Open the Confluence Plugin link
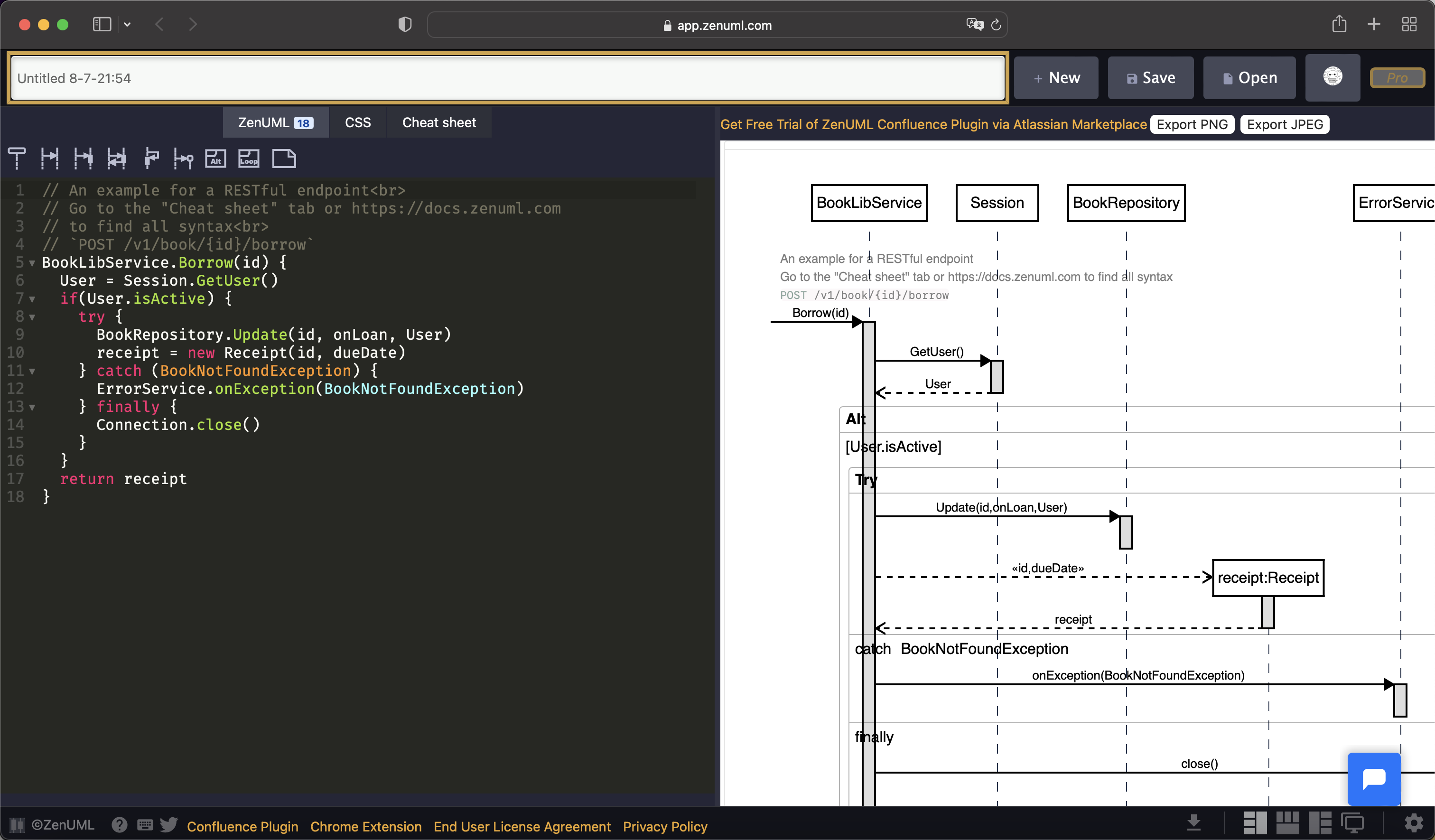1435x840 pixels. (x=242, y=826)
